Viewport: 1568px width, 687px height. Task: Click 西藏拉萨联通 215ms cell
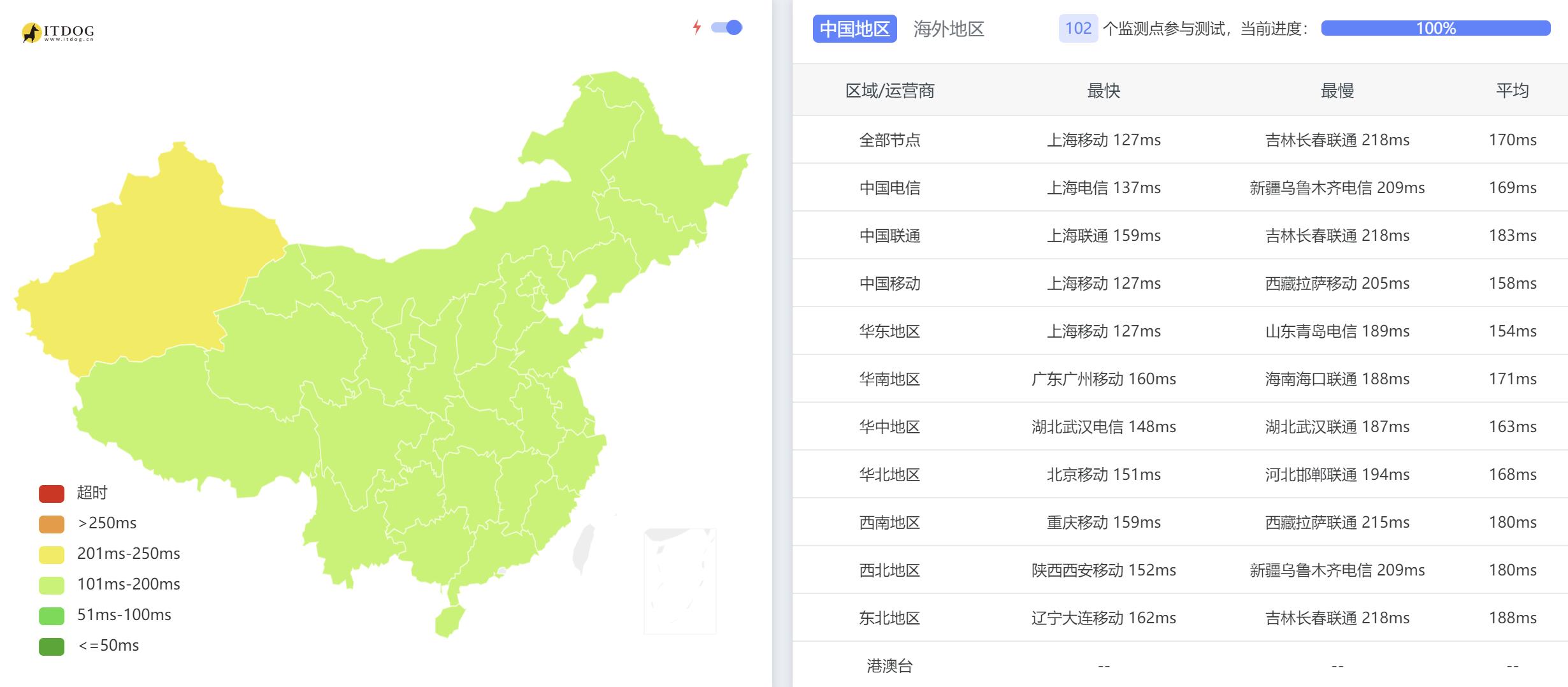click(1337, 522)
